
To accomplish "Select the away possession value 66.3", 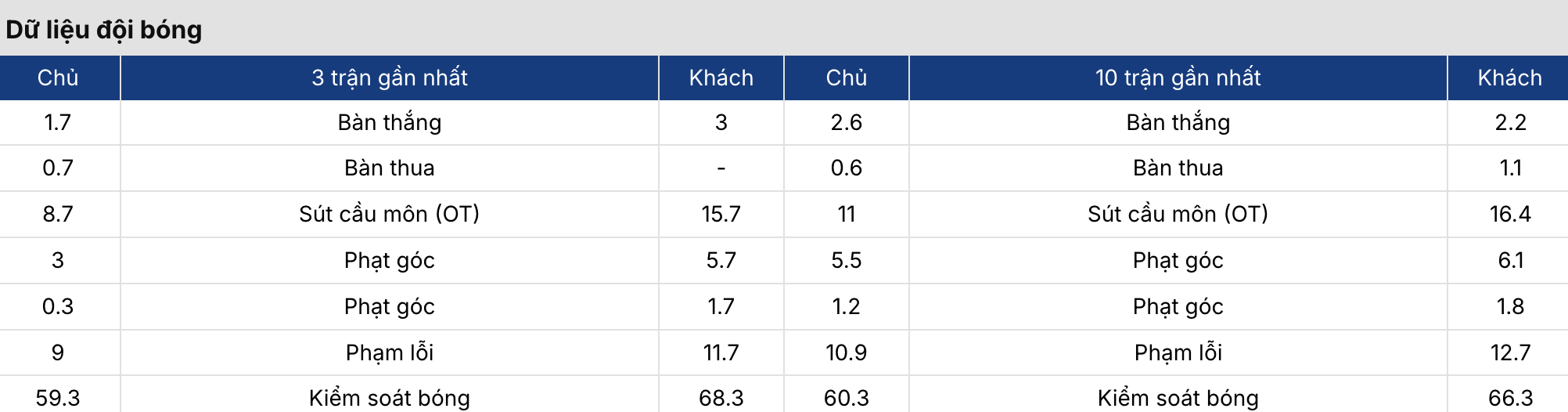I will click(1509, 398).
